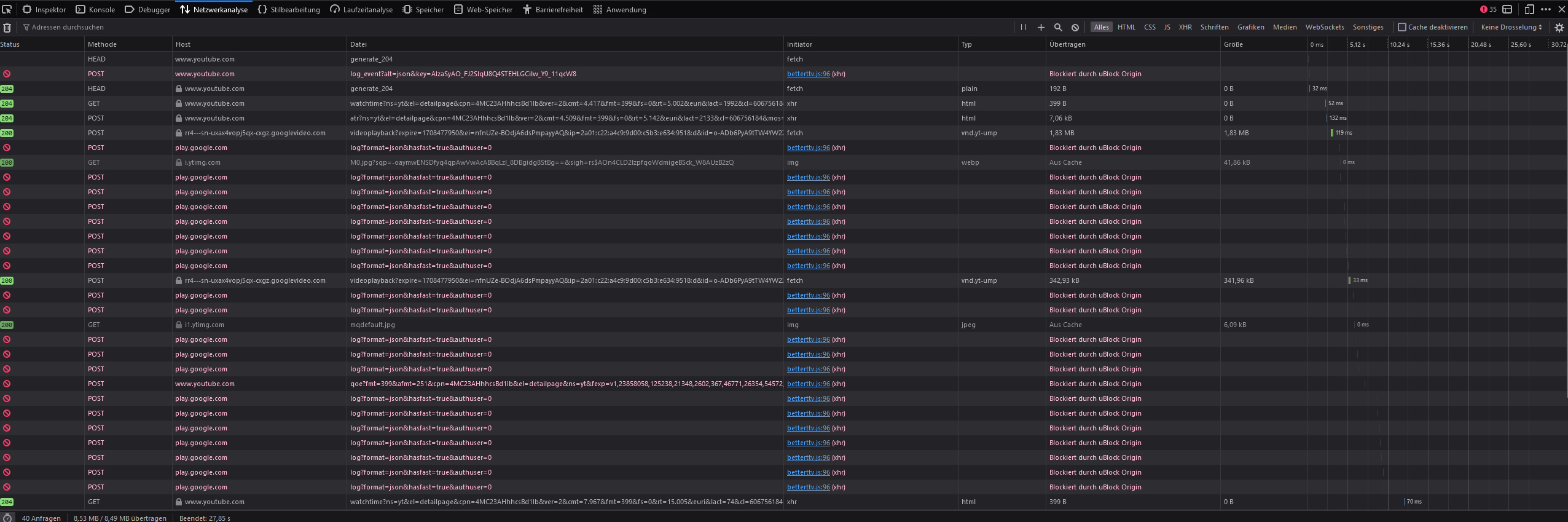Open the request blocking icon in the toolbar

pyautogui.click(x=1075, y=27)
